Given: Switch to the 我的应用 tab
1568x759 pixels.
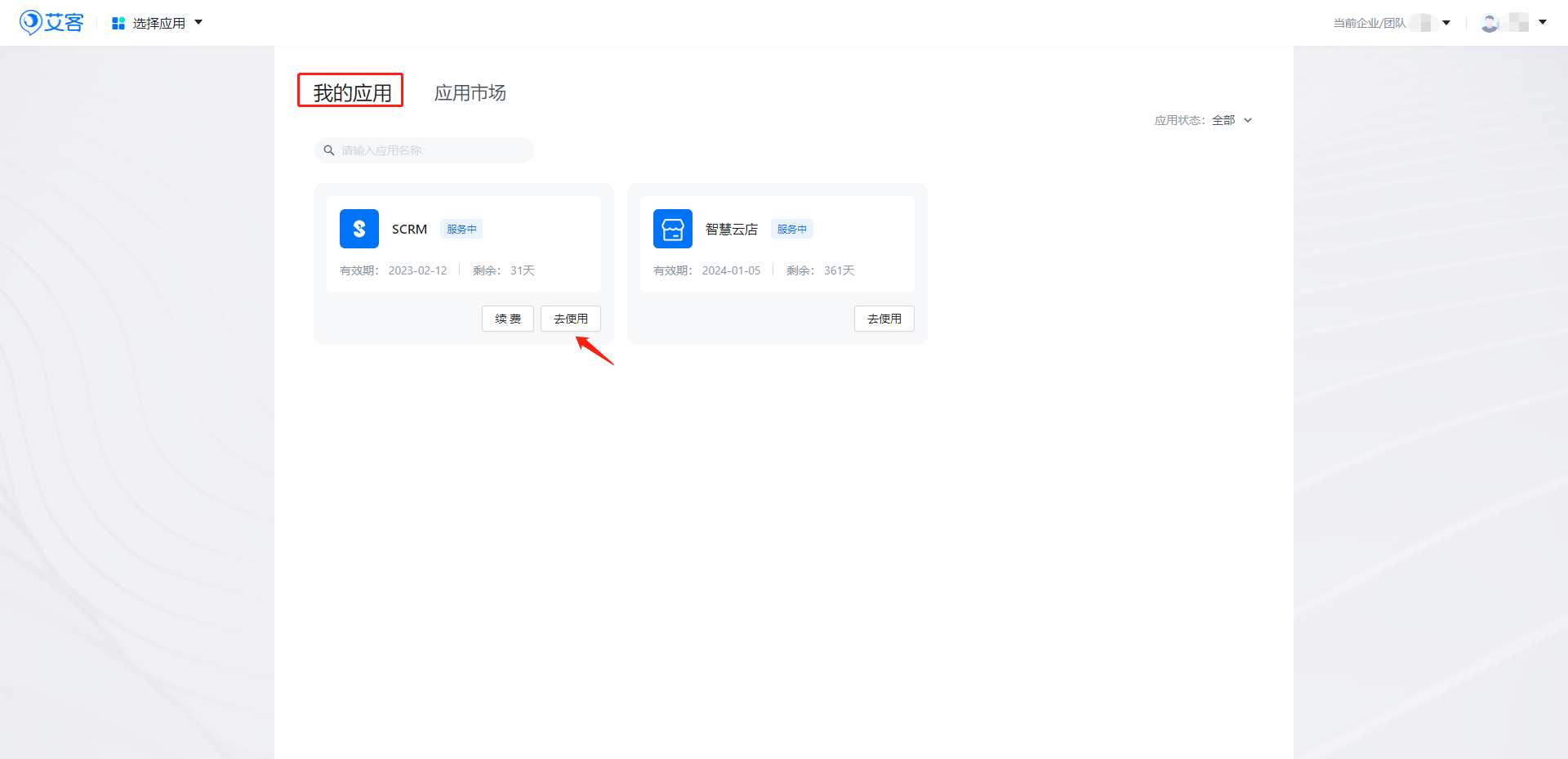Looking at the screenshot, I should [x=351, y=92].
